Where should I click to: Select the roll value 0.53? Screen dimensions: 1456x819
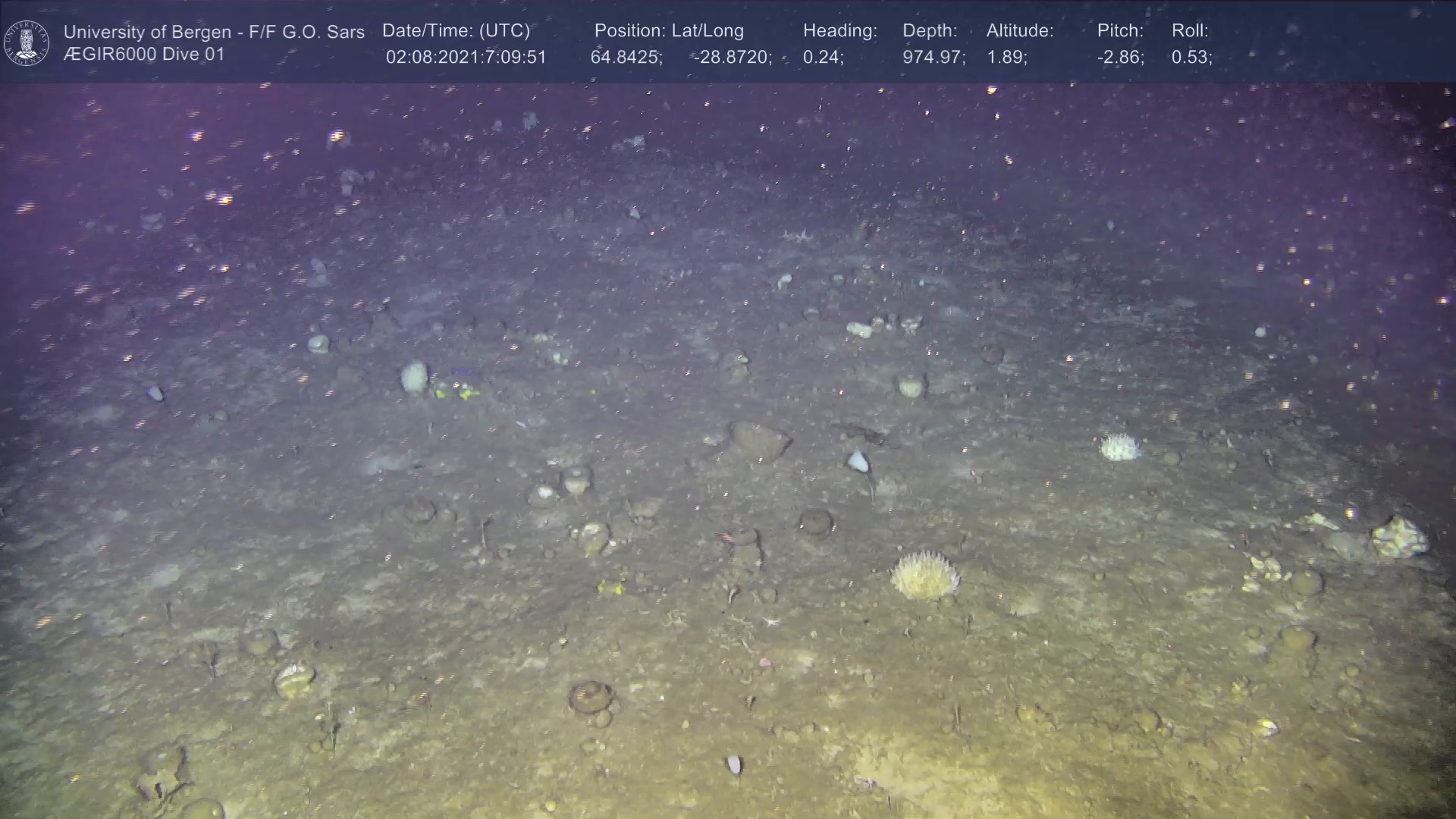(1191, 57)
